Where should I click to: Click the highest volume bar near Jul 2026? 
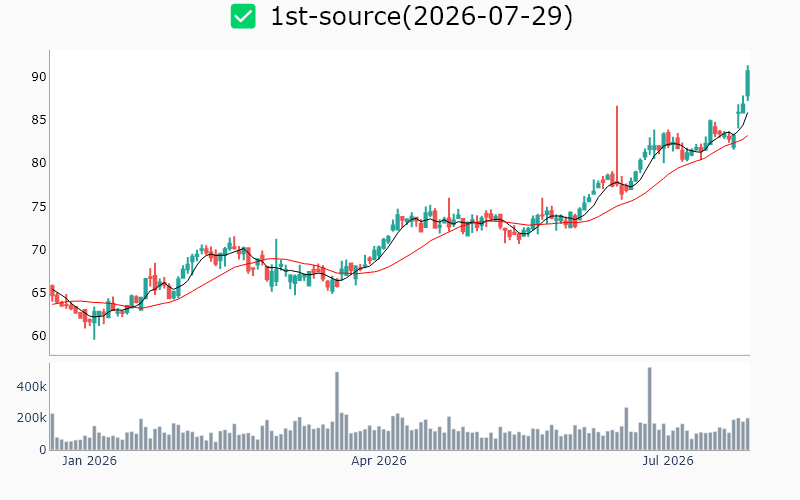coord(649,409)
